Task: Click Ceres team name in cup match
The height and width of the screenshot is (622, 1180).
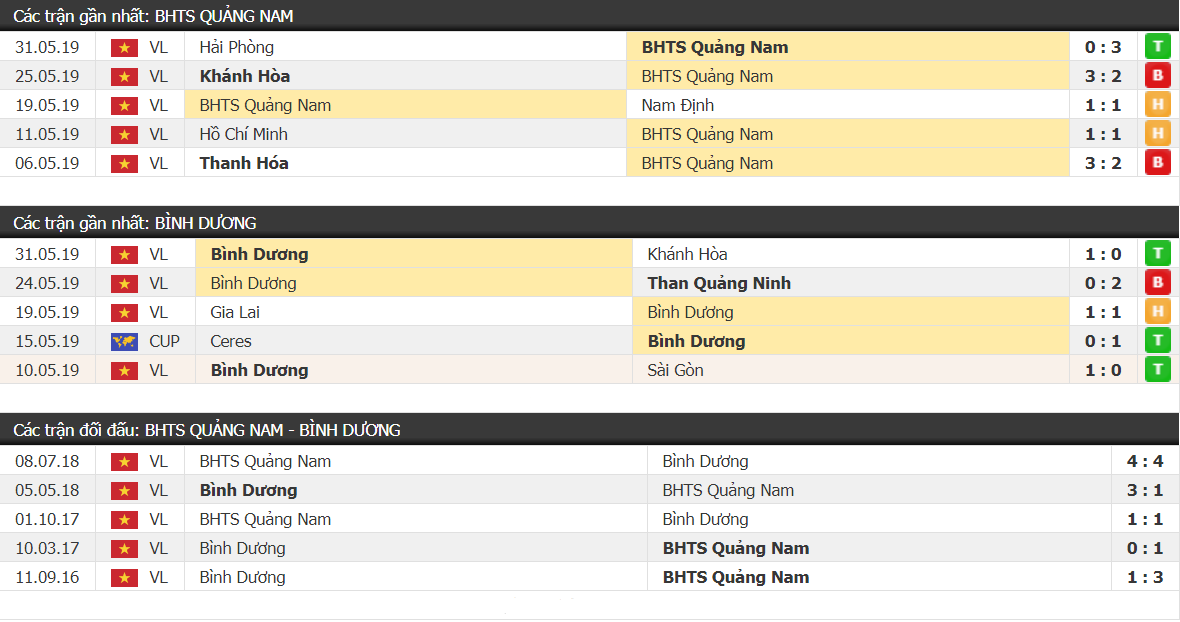Action: tap(231, 341)
